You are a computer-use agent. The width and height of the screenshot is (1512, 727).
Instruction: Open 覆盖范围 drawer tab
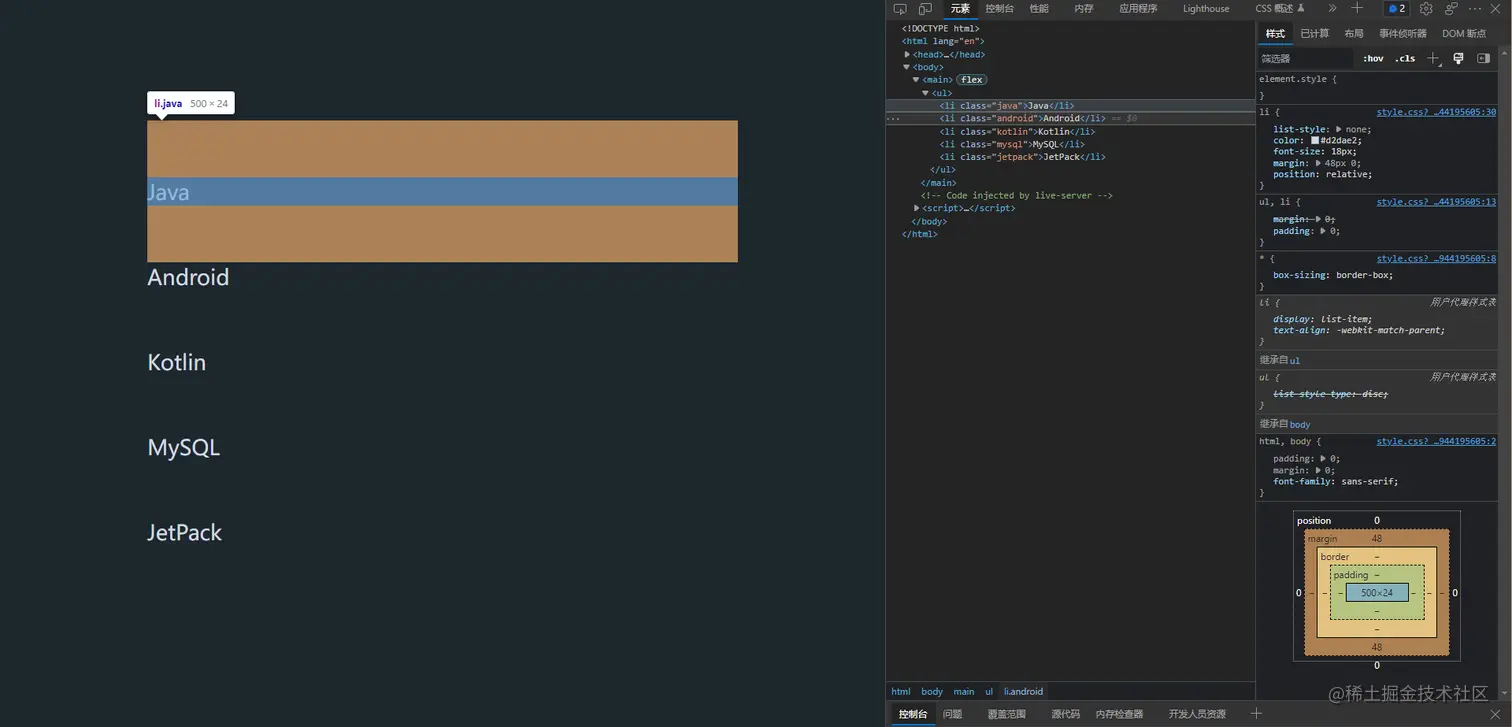pos(1007,714)
